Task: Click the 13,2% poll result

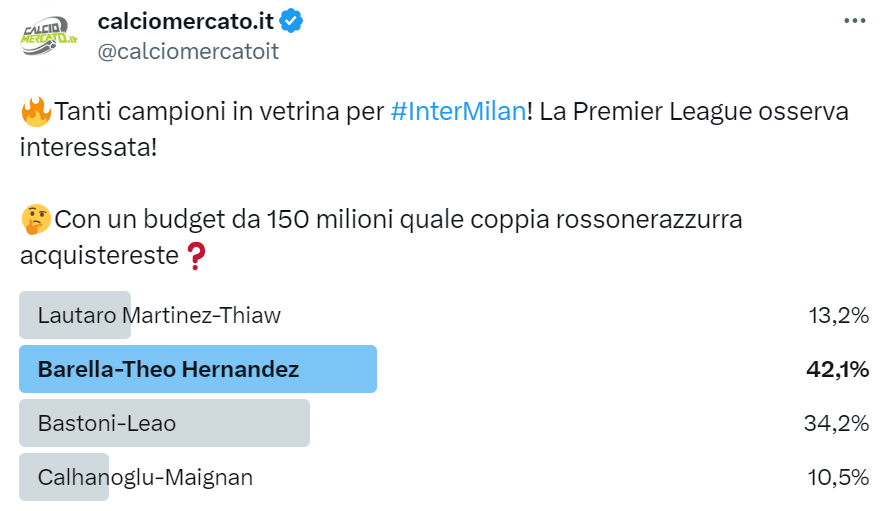Action: point(838,315)
